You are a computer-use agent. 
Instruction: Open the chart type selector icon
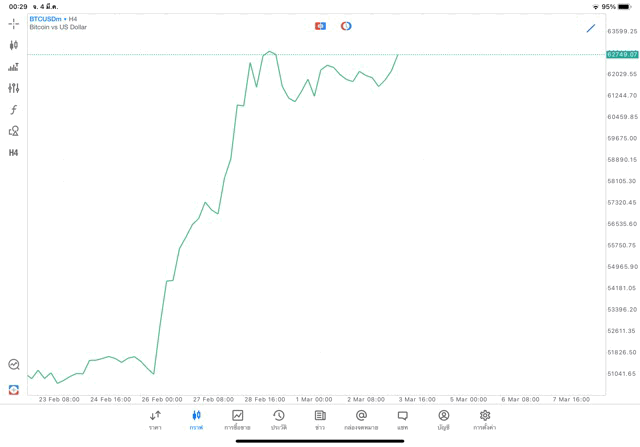pos(14,45)
